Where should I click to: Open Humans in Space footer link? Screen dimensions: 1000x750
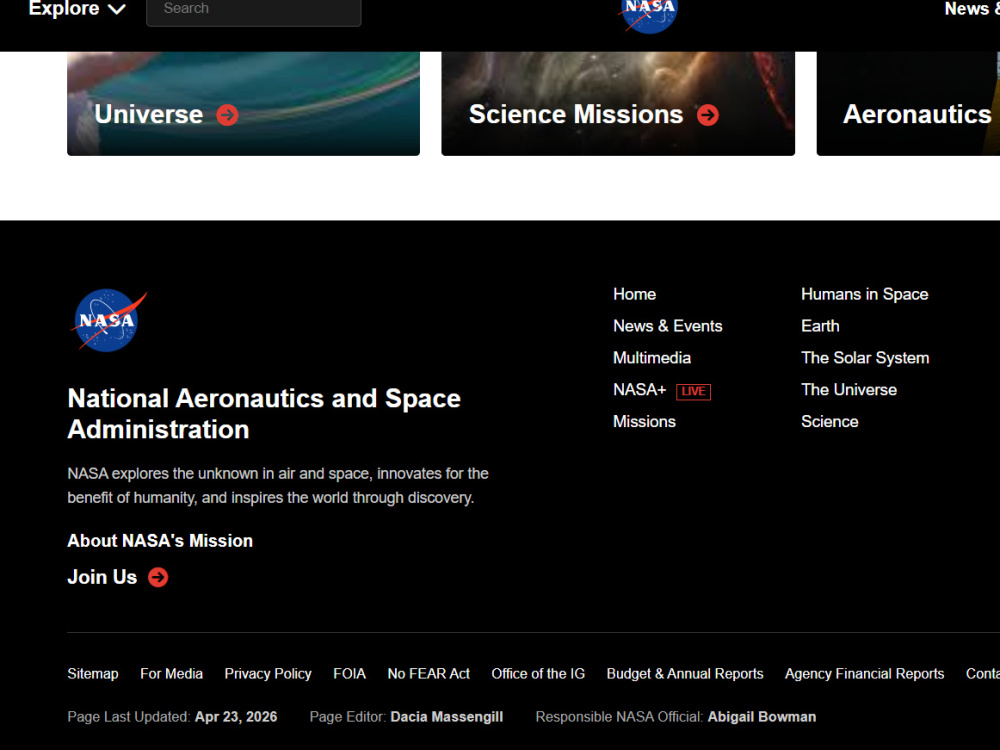click(x=865, y=294)
